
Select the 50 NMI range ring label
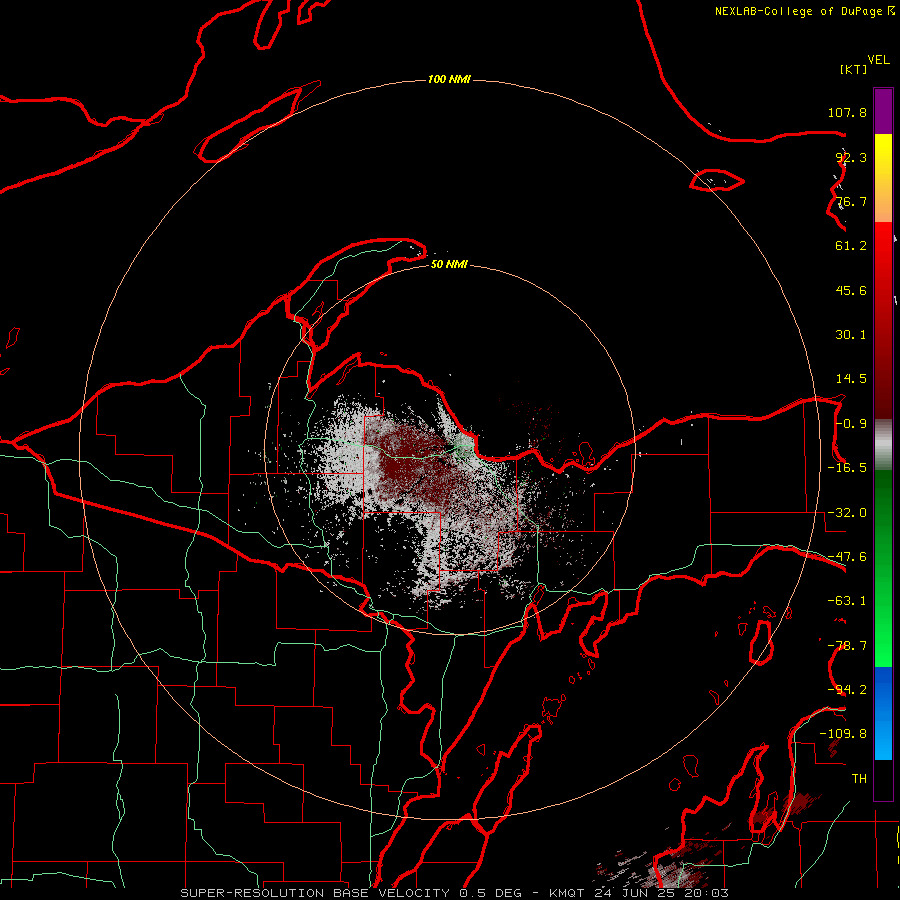pyautogui.click(x=449, y=264)
